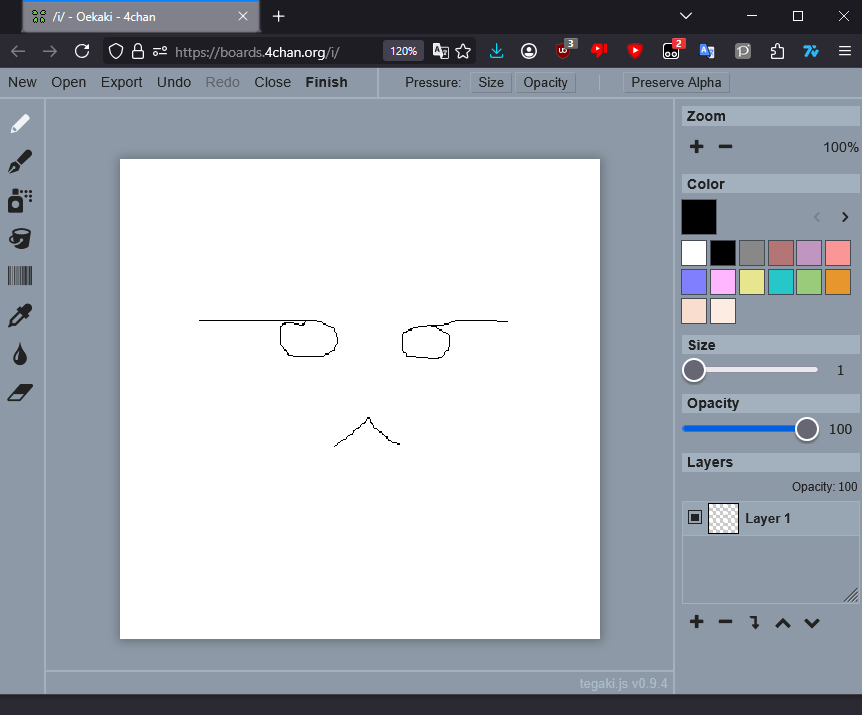Show previous color palette
This screenshot has width=862, height=715.
click(x=817, y=217)
